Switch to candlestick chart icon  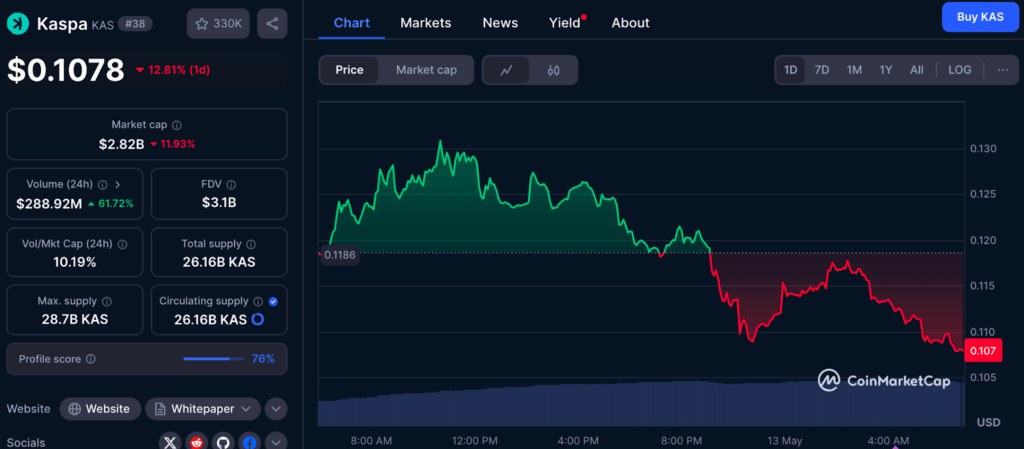tap(553, 70)
